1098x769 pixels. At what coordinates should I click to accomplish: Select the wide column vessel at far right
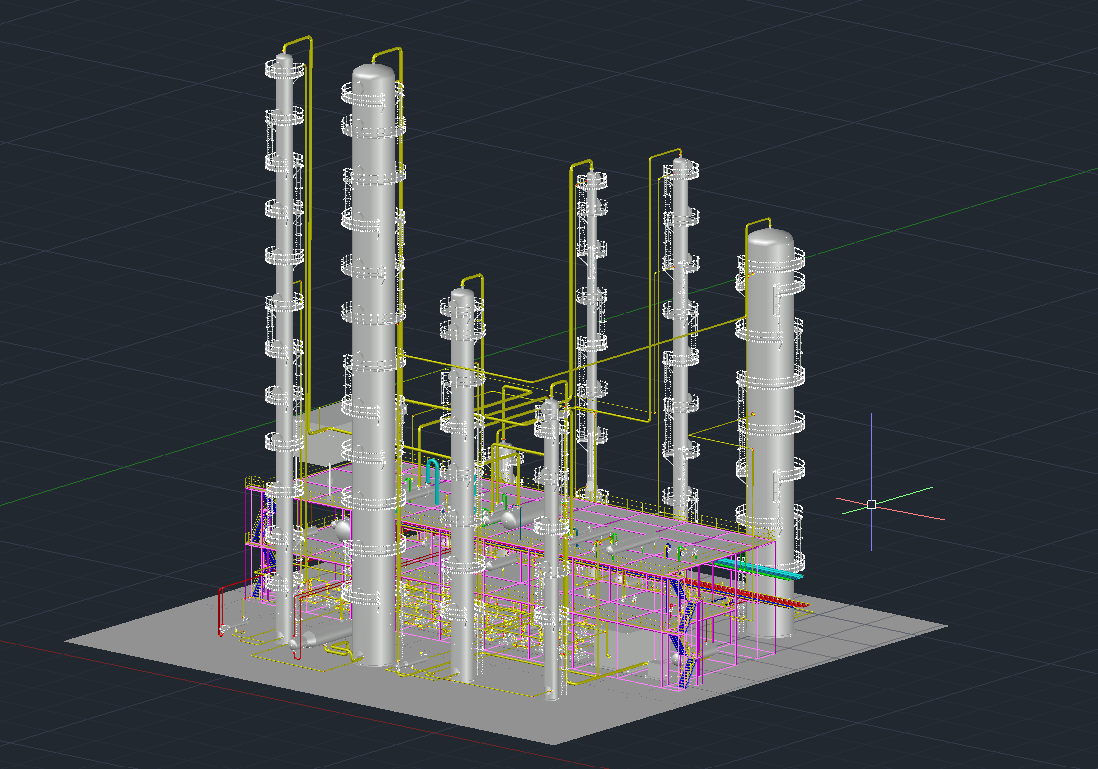coord(770,434)
